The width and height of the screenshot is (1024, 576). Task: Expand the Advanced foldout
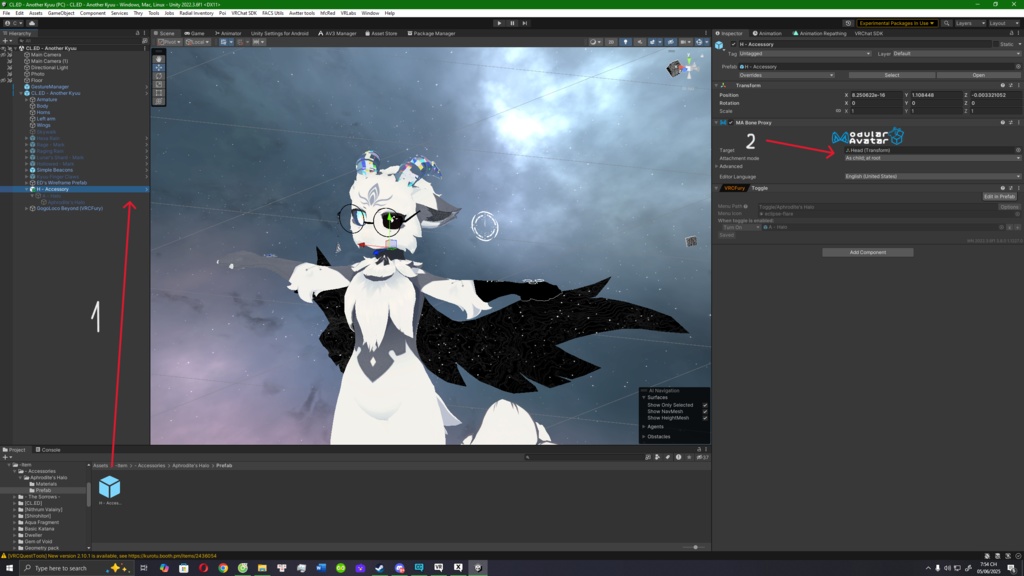(716, 167)
